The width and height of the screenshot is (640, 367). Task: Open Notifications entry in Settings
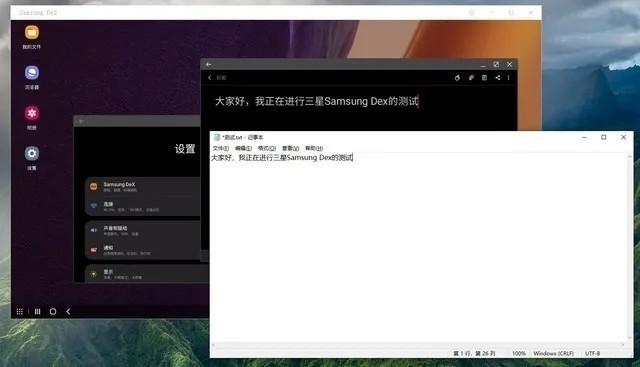142,250
